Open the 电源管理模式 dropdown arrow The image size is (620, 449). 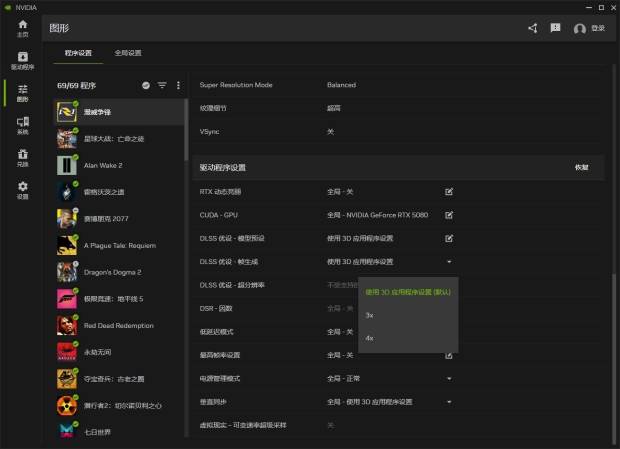[x=449, y=379]
